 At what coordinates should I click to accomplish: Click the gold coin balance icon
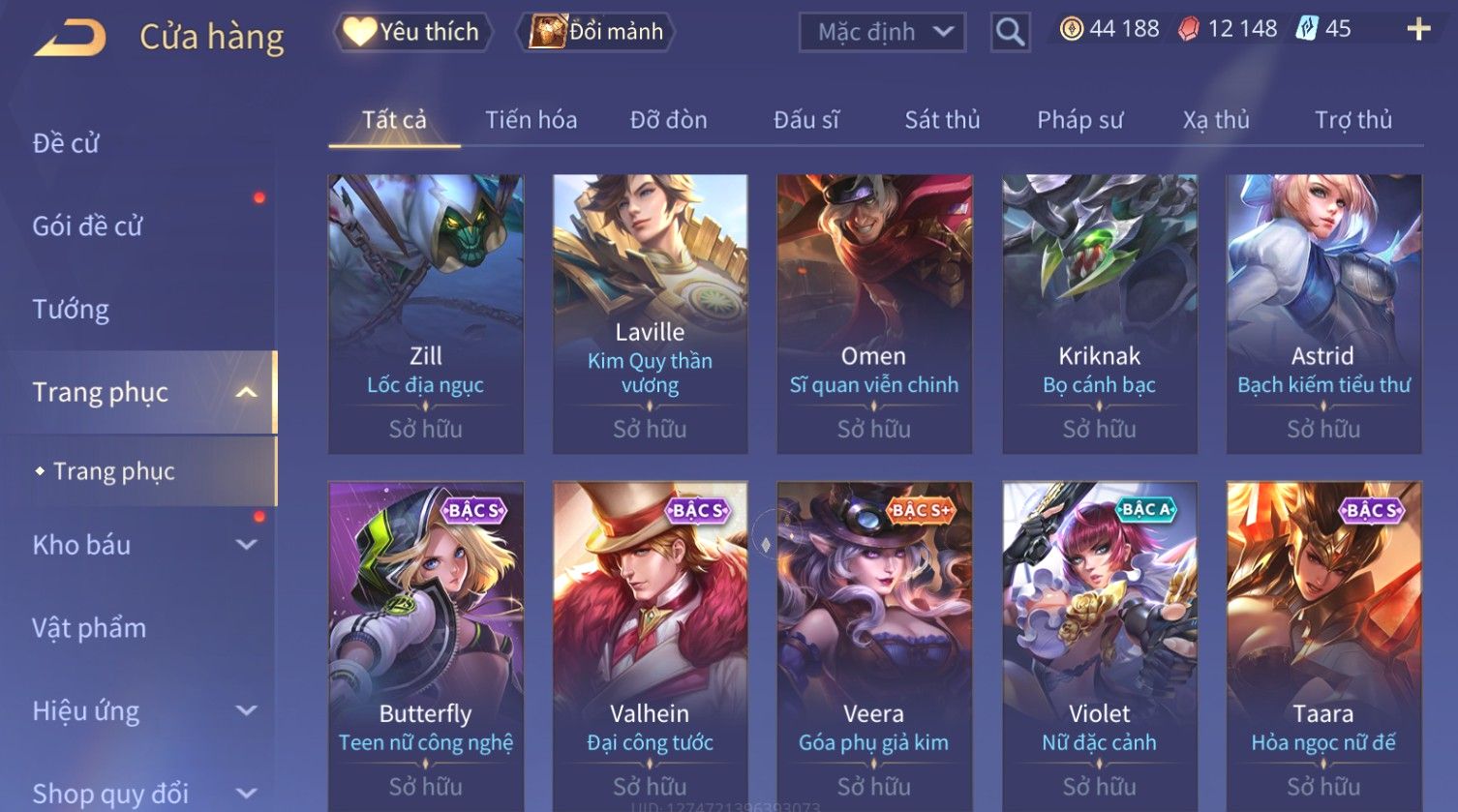[x=1071, y=29]
